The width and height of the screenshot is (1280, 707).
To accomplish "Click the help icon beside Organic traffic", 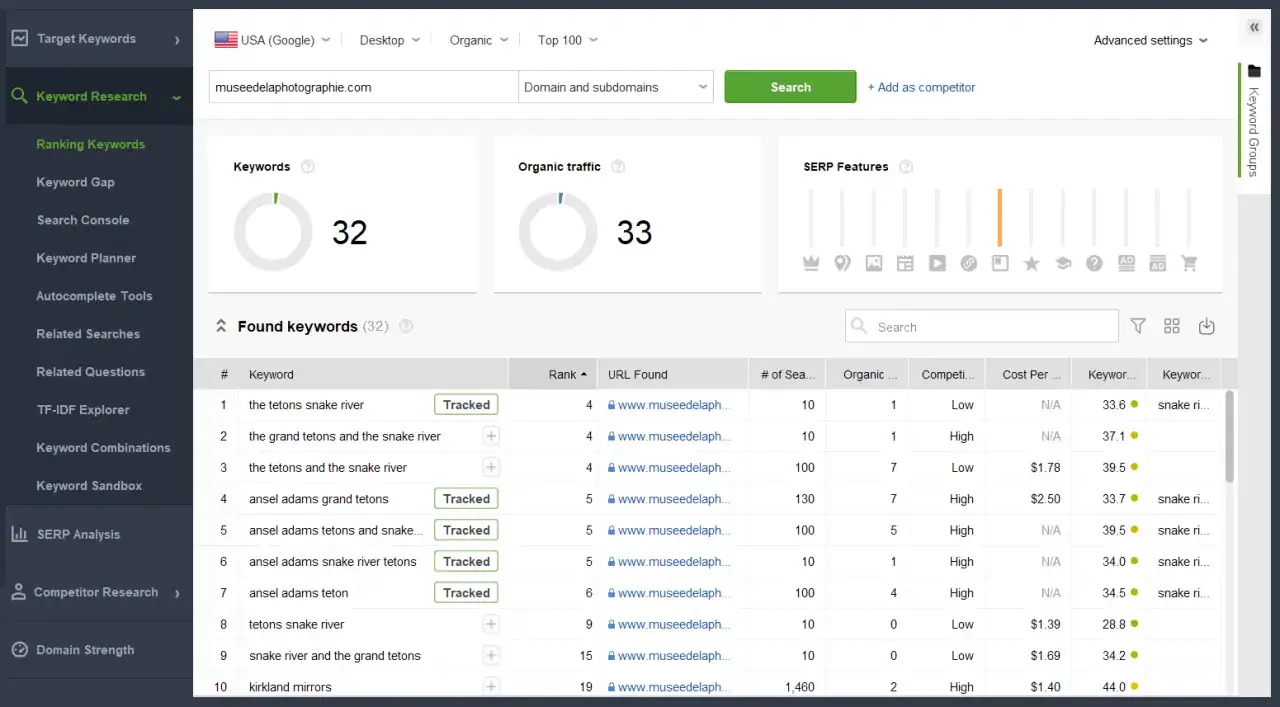I will [x=618, y=167].
